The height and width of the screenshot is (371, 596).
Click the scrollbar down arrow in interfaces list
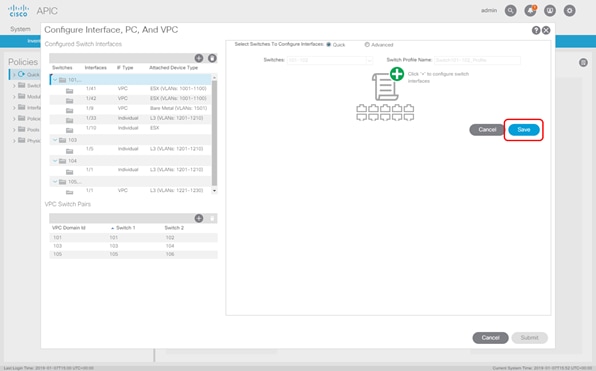[x=214, y=190]
